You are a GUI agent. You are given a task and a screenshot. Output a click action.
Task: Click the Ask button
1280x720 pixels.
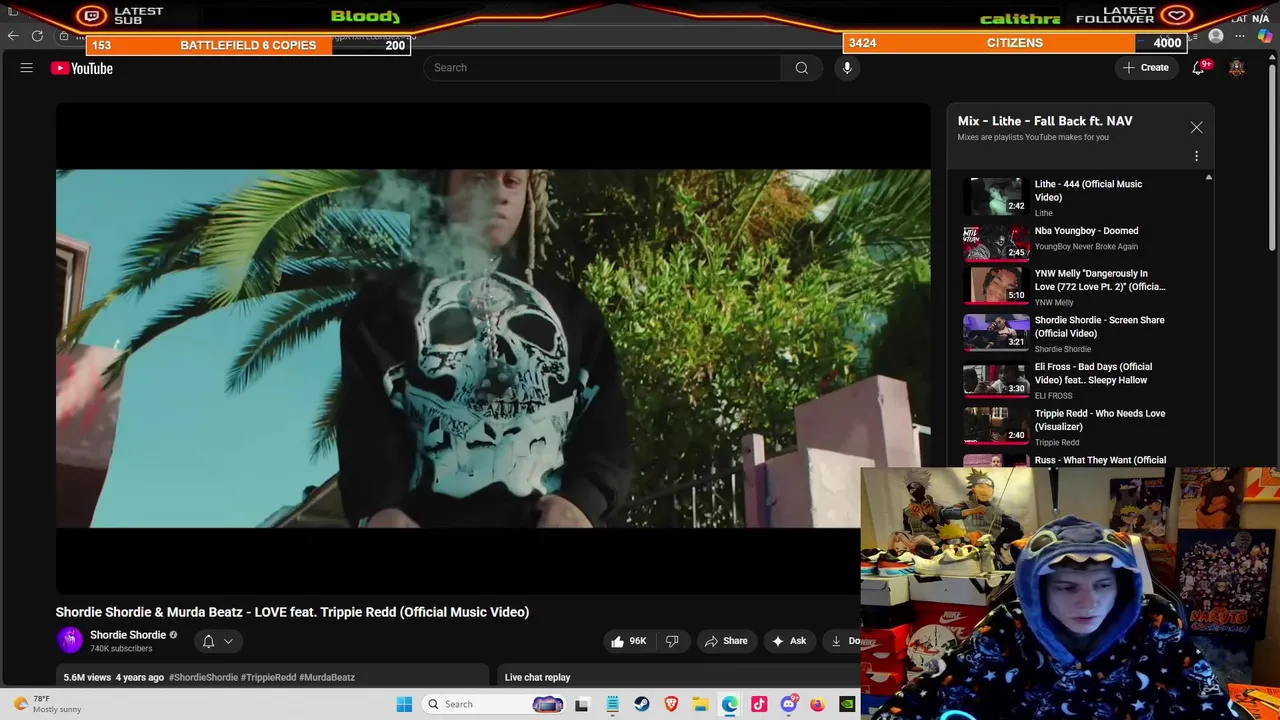point(789,641)
